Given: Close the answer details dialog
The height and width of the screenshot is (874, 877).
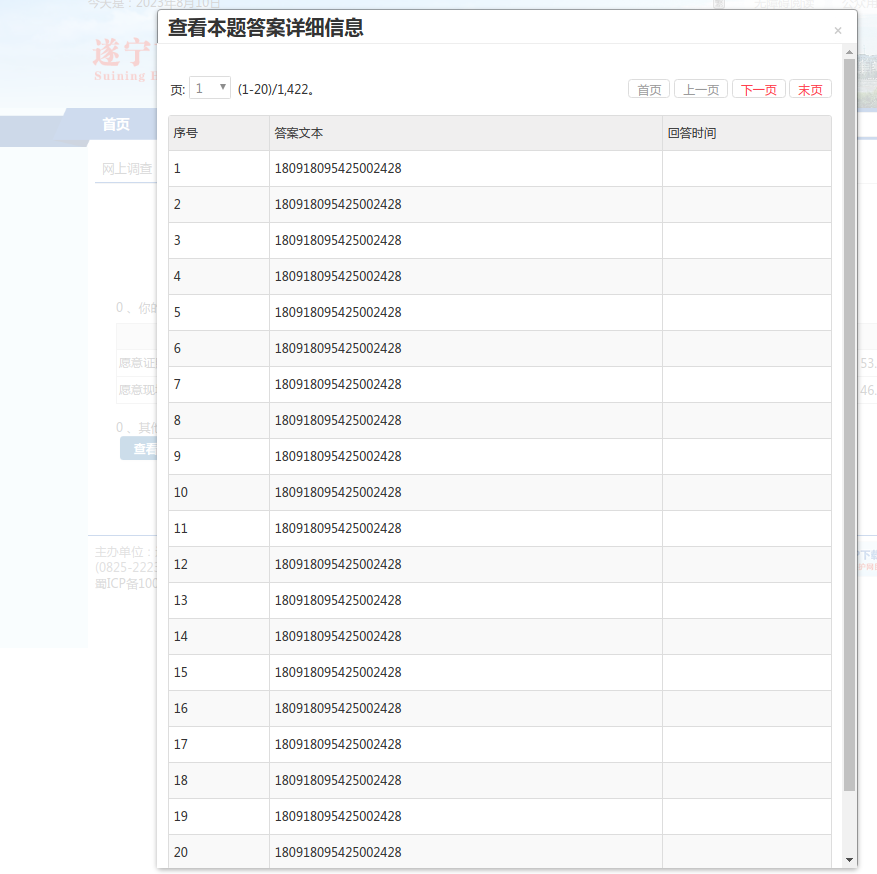Looking at the screenshot, I should [x=838, y=31].
